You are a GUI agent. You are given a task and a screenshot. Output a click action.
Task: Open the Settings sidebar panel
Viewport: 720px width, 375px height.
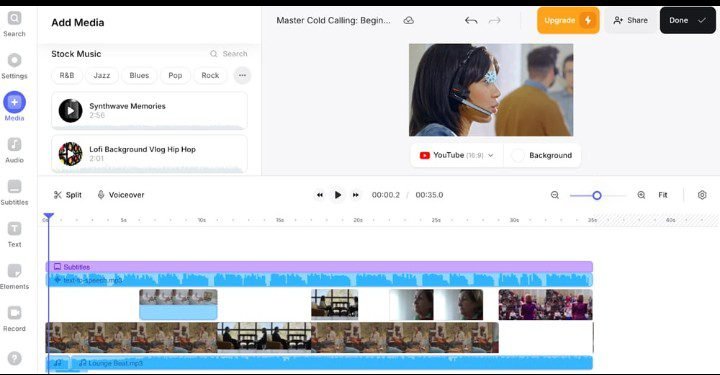[14, 66]
